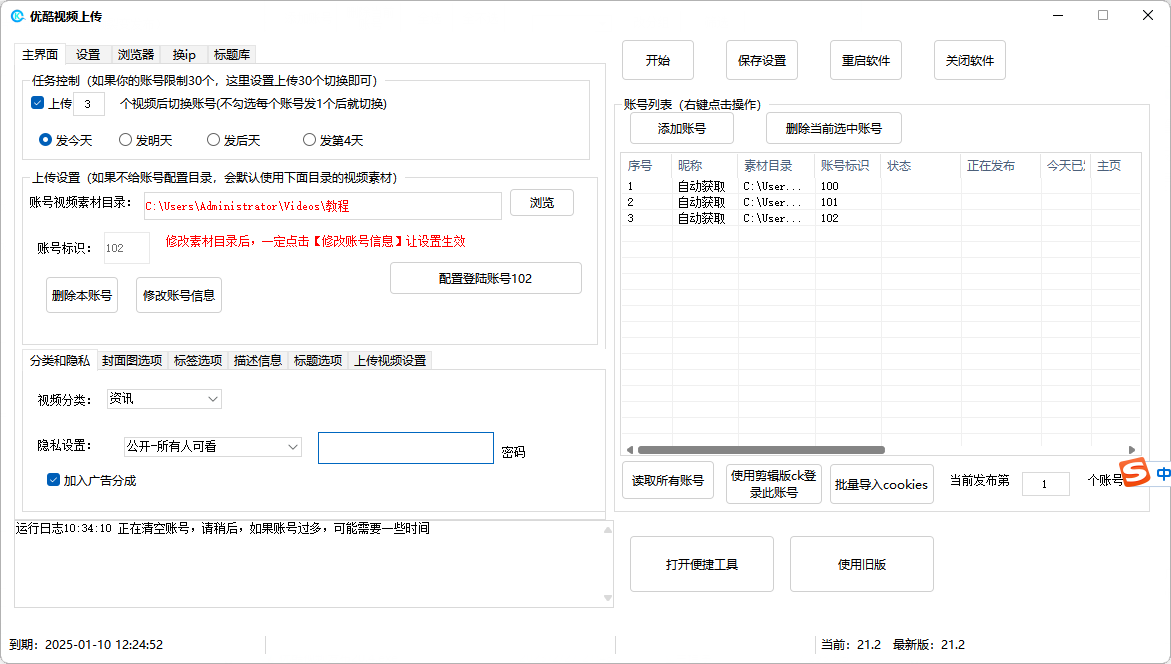Click 删除当前选中账号 button
This screenshot has width=1171, height=664.
[x=833, y=128]
